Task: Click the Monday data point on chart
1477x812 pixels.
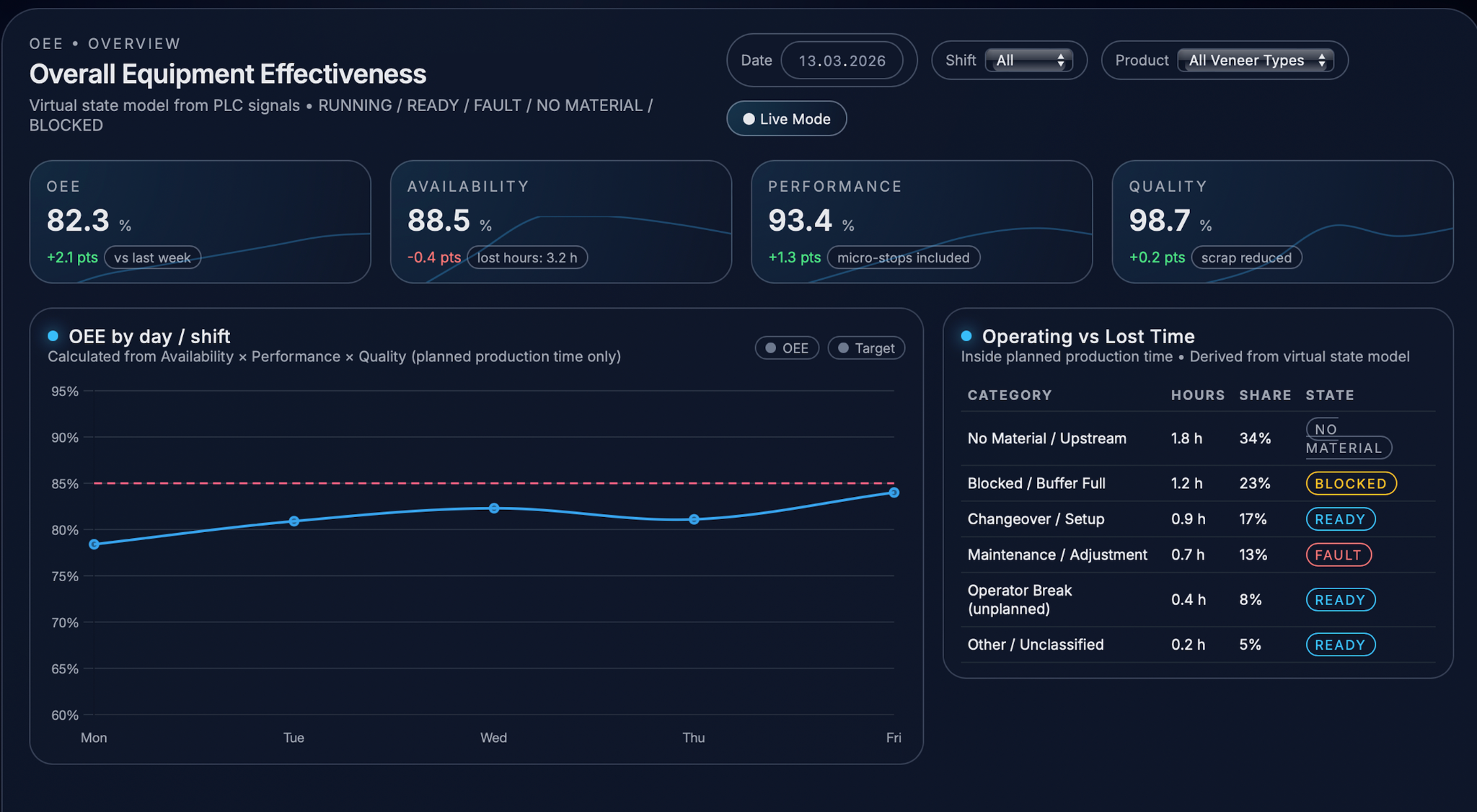Action: point(94,544)
